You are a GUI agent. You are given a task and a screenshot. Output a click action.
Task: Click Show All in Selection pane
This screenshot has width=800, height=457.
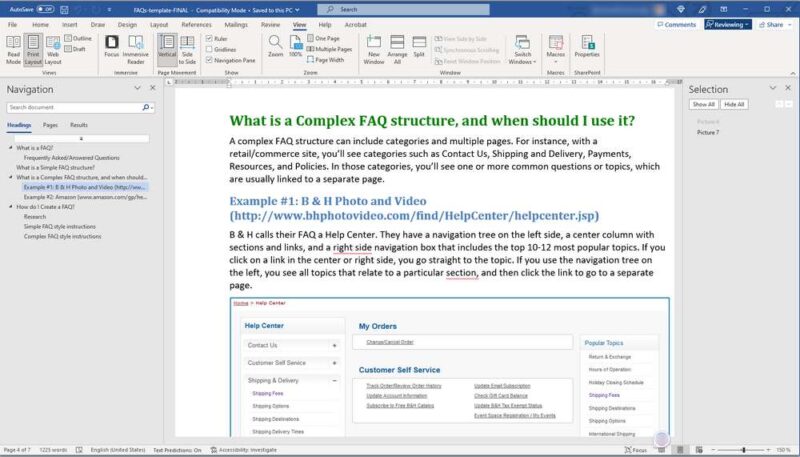click(704, 104)
